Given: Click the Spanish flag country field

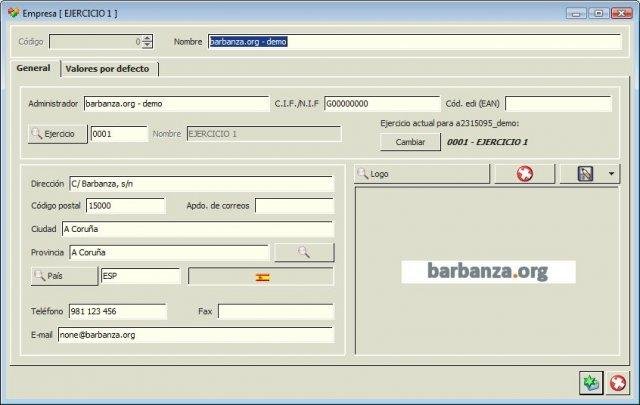Looking at the screenshot, I should point(260,277).
